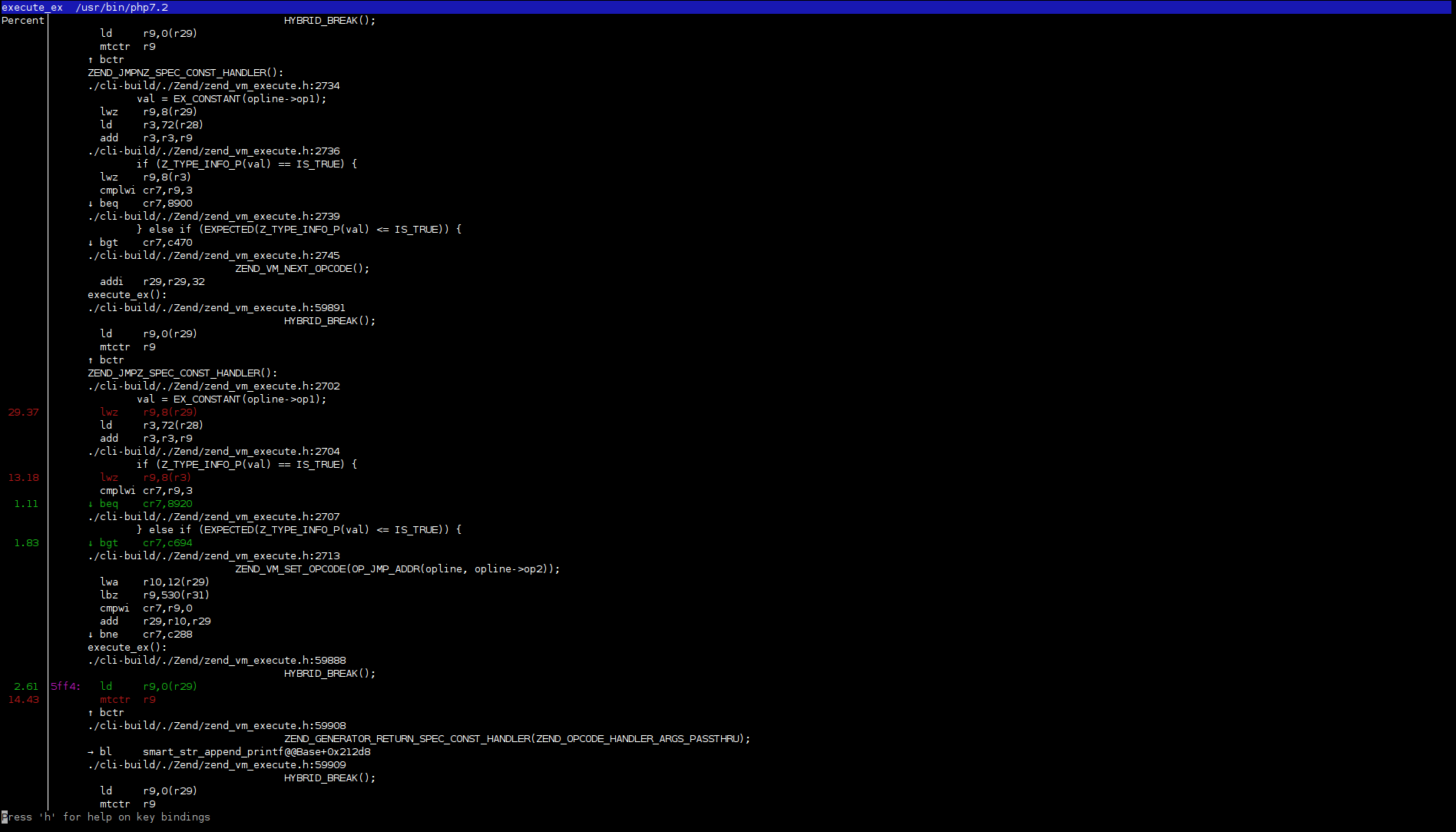Screen dimensions: 1456x832
Task: Select the 29.37 percent value
Action: click(x=23, y=412)
